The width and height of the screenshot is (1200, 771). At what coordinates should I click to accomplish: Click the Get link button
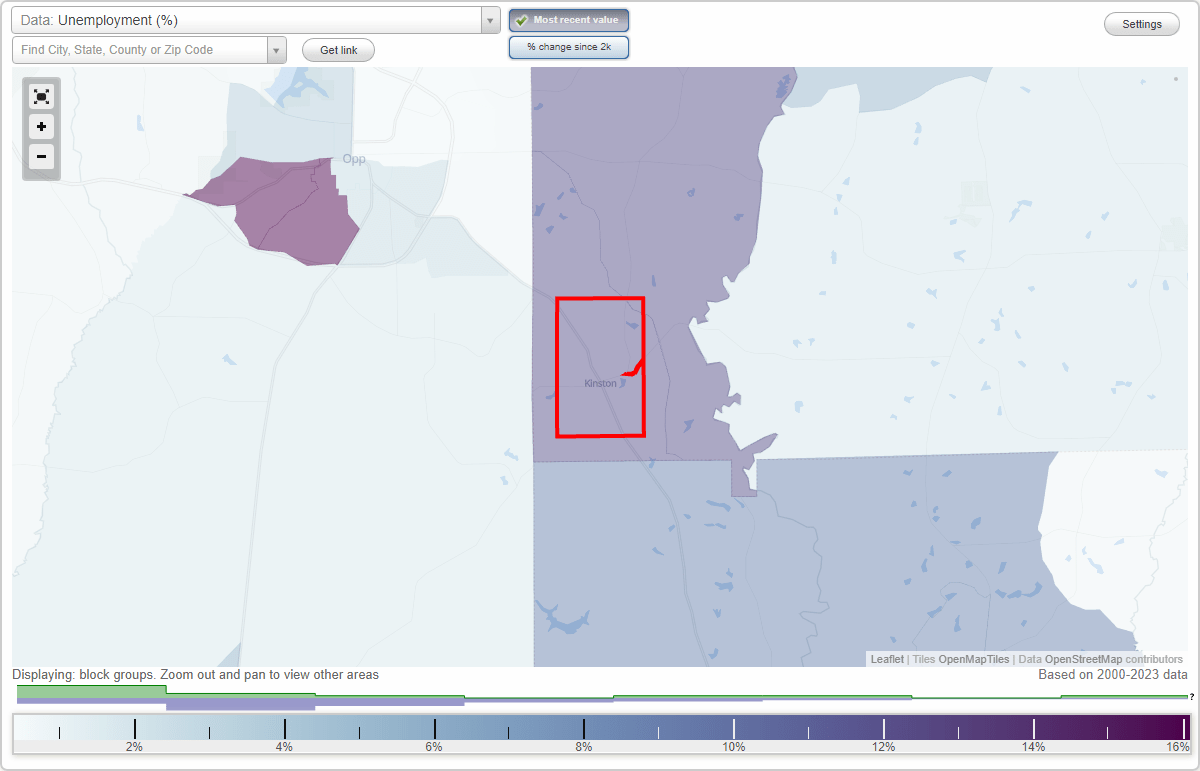[338, 50]
